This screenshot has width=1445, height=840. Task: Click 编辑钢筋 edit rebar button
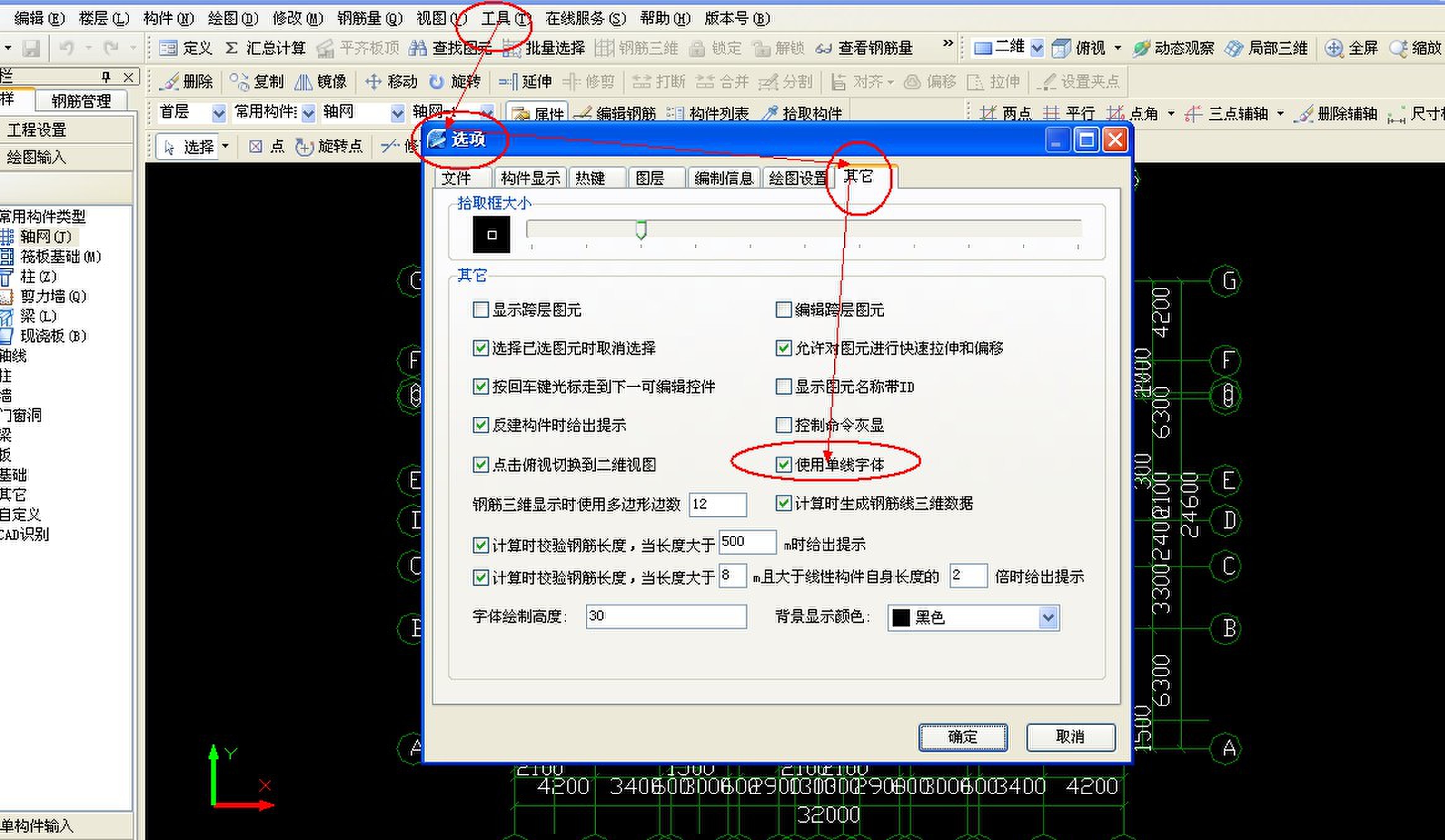click(x=614, y=114)
